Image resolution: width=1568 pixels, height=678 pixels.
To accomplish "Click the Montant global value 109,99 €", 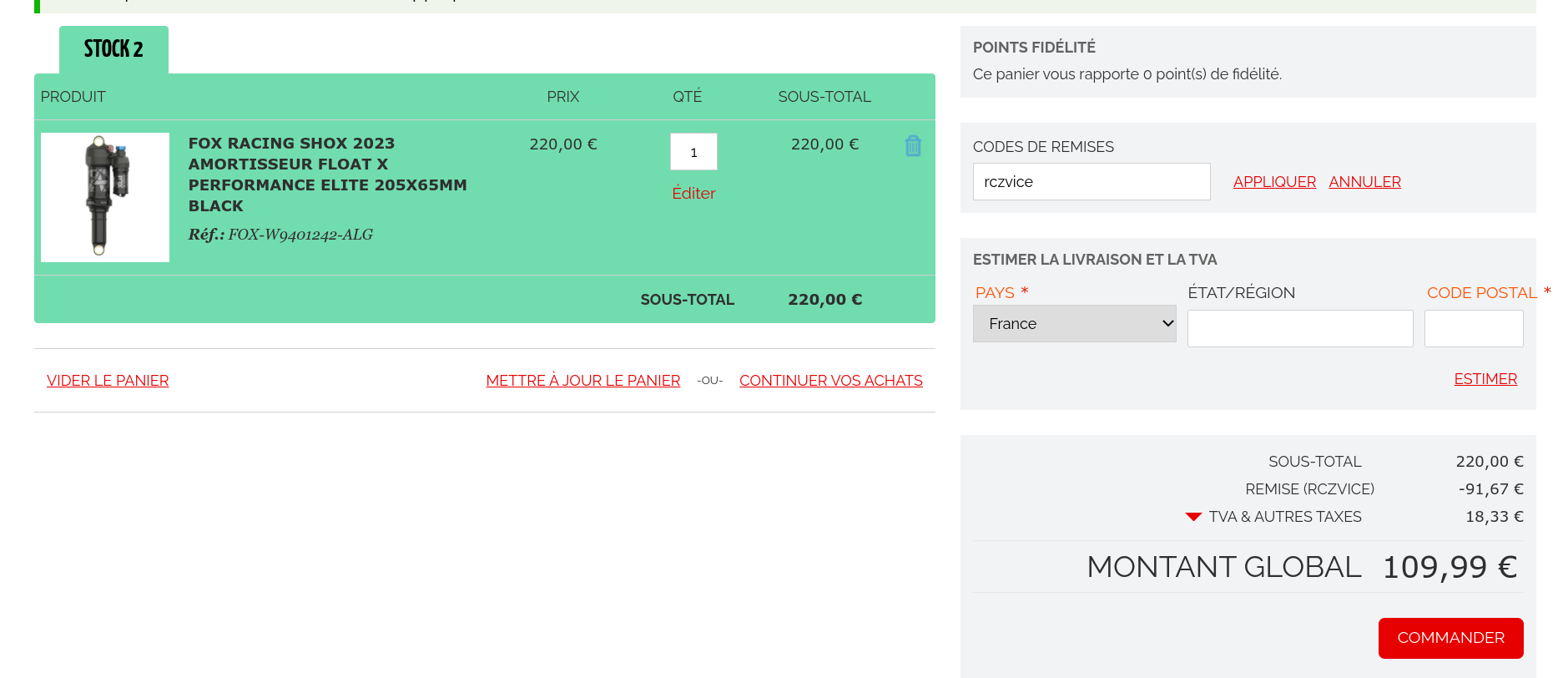I will pyautogui.click(x=1450, y=567).
